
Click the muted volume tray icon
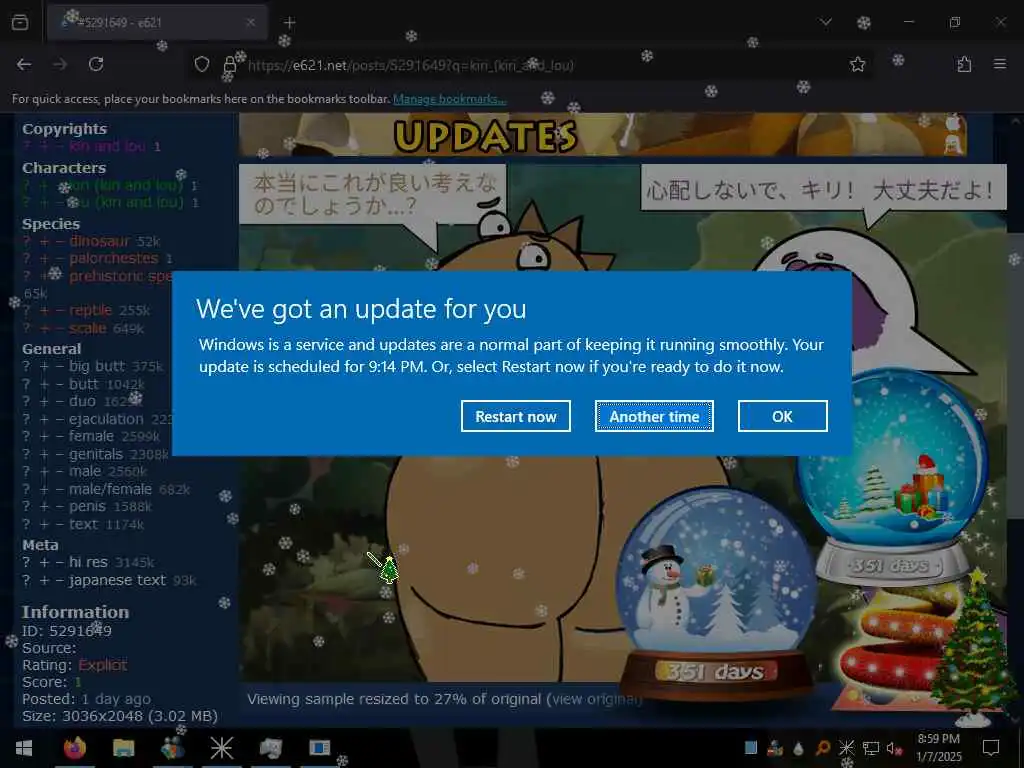[894, 748]
